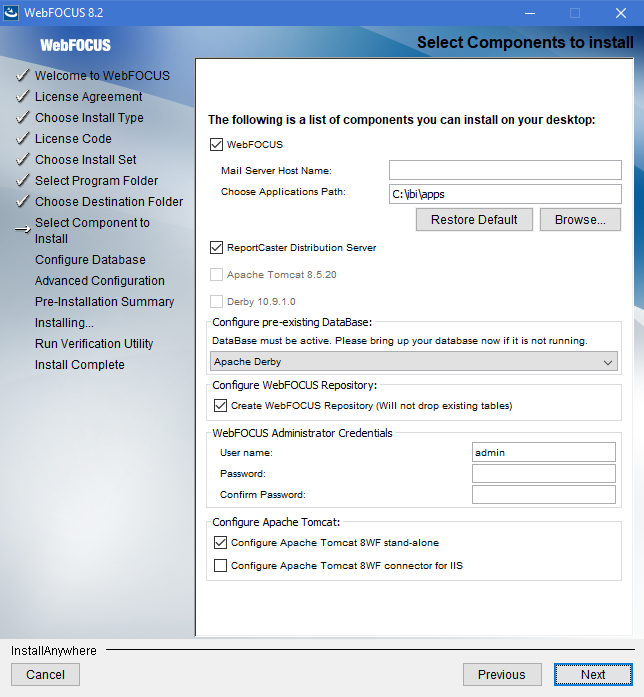Viewport: 644px width, 697px height.
Task: Click the Mail Server Host Name field
Action: click(x=505, y=170)
